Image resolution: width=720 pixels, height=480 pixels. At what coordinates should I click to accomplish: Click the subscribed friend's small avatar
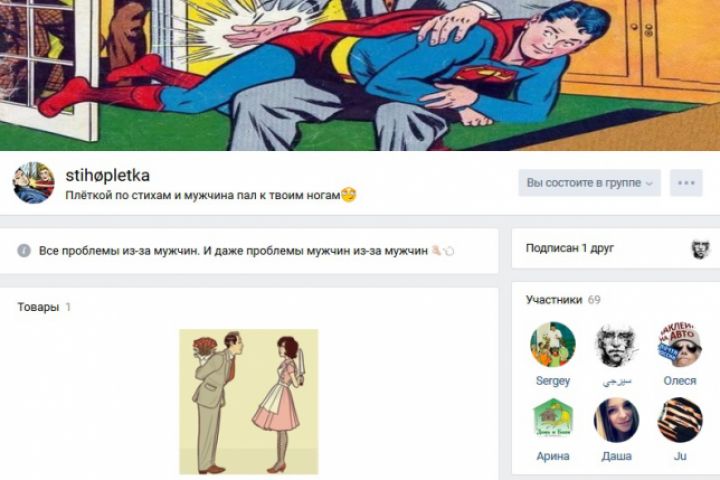pyautogui.click(x=700, y=249)
